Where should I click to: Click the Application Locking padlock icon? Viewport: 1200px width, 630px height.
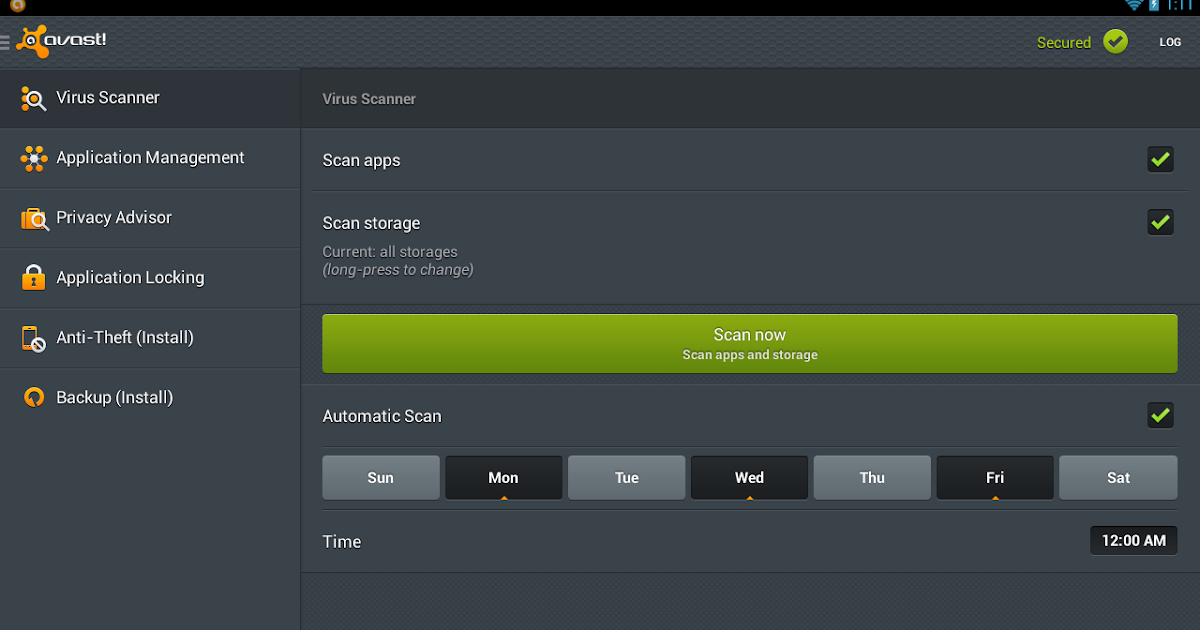(34, 278)
